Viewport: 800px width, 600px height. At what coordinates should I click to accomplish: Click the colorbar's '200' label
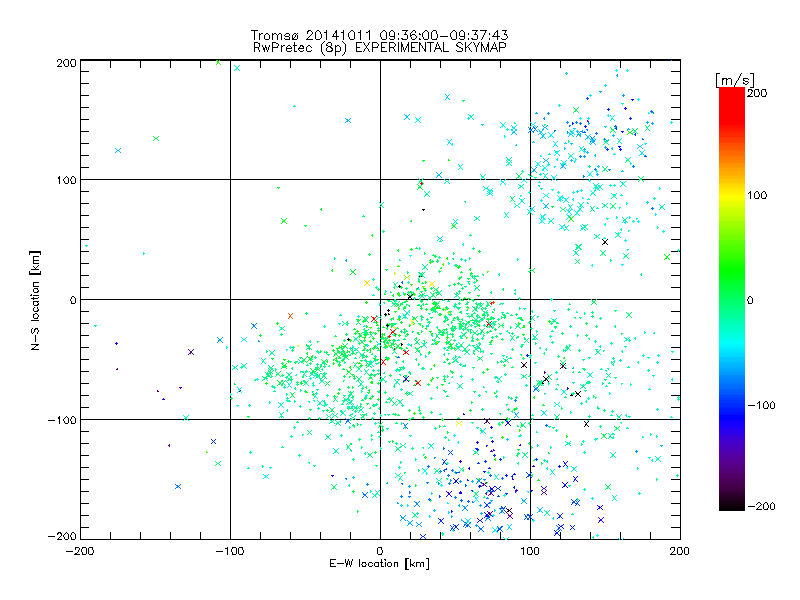[x=757, y=93]
